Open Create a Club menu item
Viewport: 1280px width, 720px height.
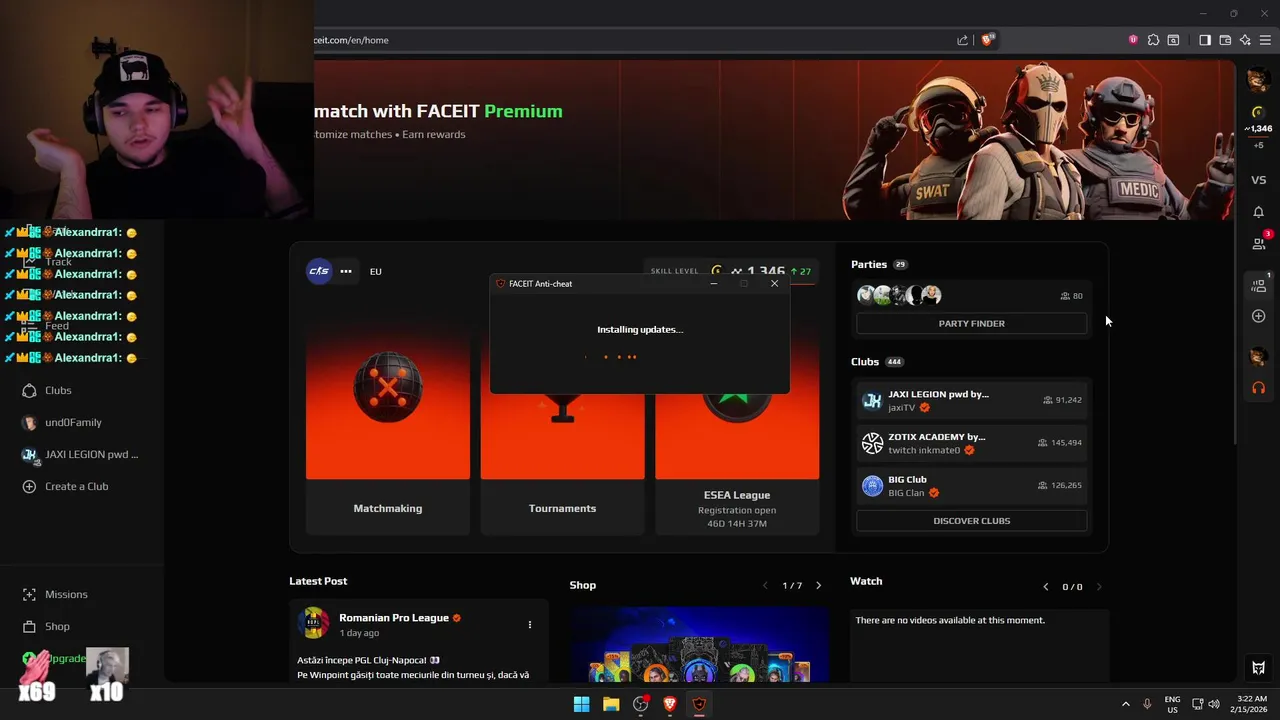coord(76,486)
